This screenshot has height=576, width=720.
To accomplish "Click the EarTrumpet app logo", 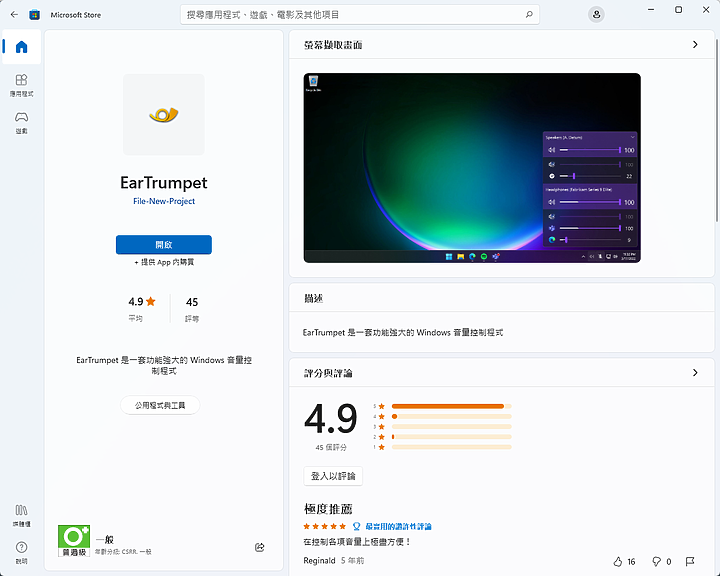I will [164, 114].
